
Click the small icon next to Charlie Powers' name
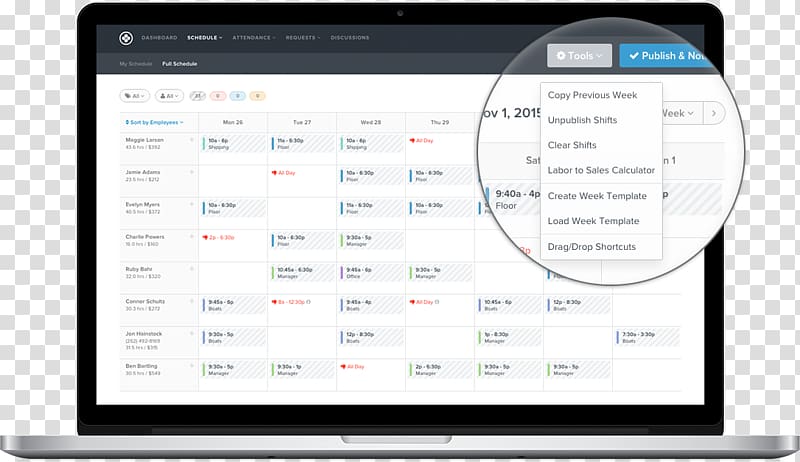[x=192, y=237]
